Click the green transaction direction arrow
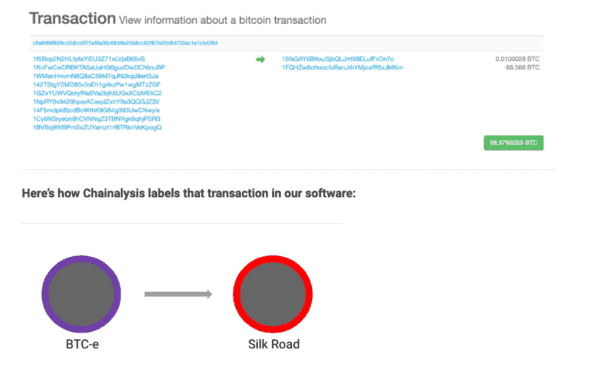 (x=261, y=59)
